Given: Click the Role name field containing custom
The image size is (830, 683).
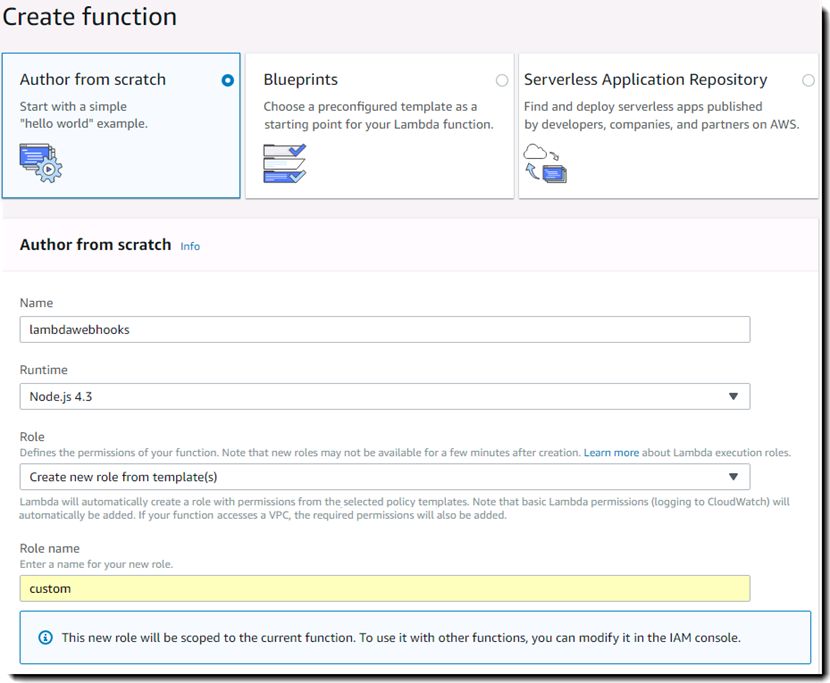Looking at the screenshot, I should point(385,589).
